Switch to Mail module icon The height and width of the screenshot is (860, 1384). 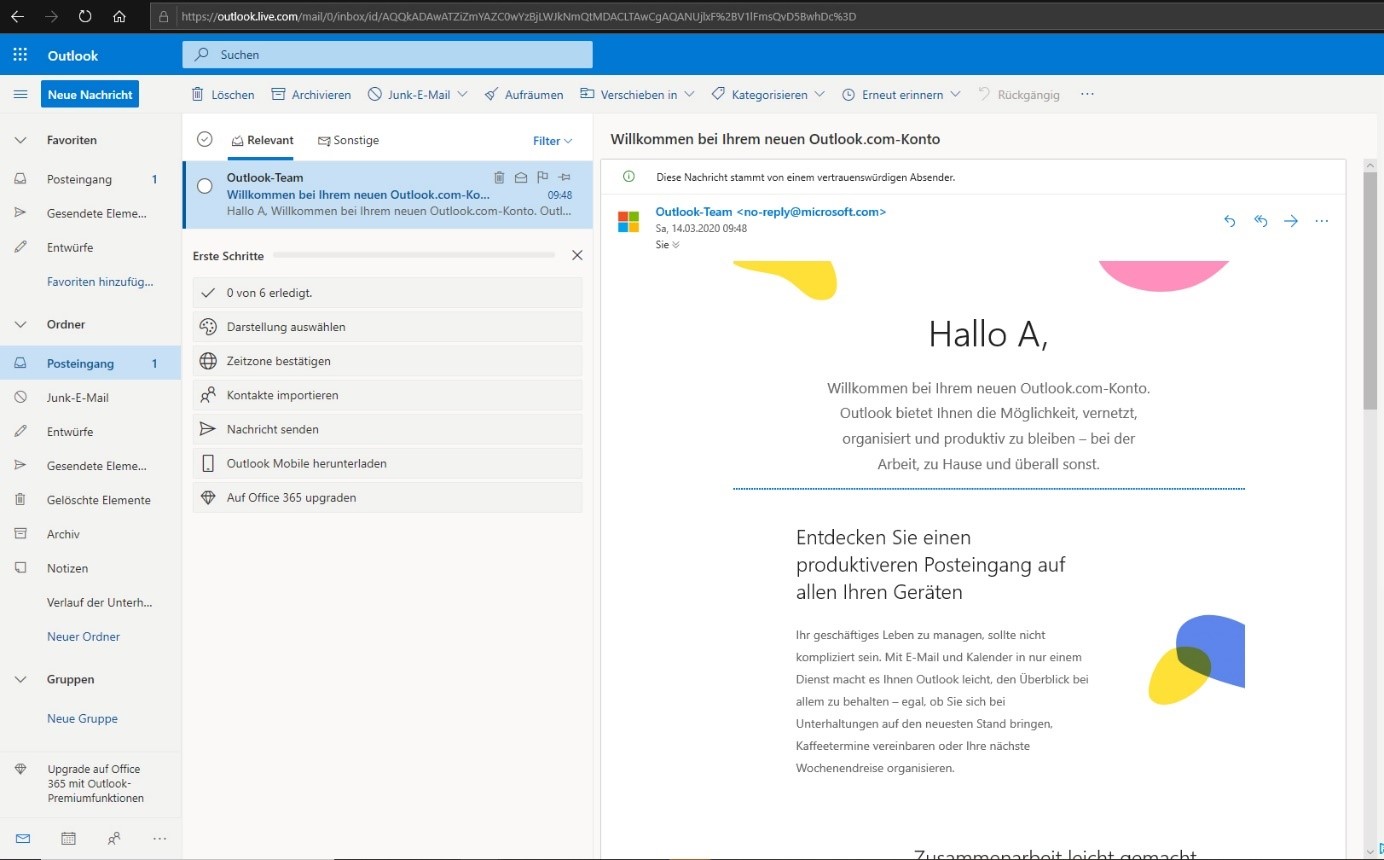click(x=23, y=838)
